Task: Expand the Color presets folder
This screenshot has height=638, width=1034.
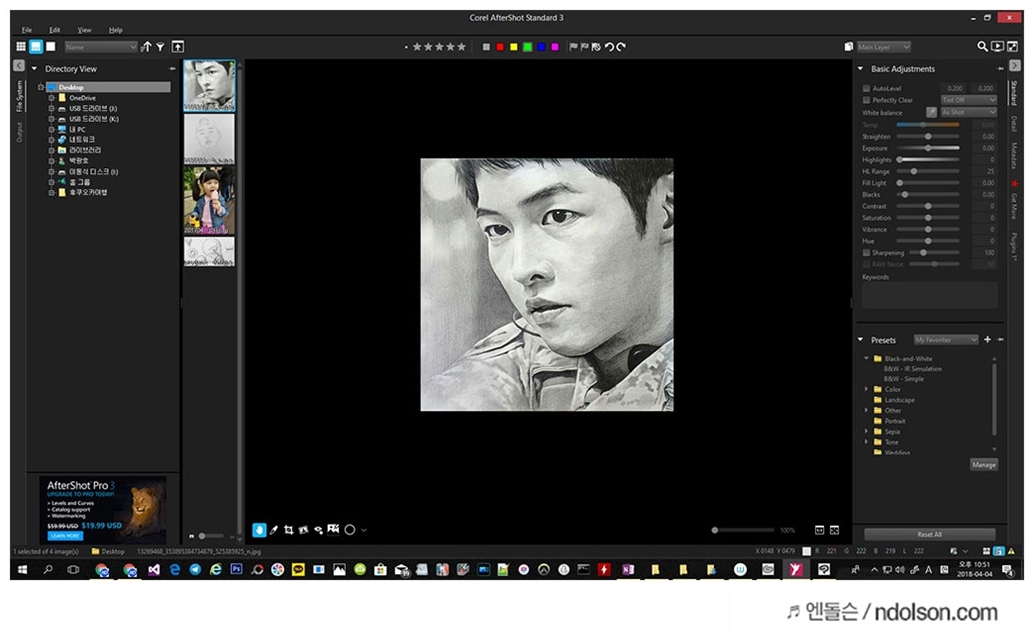Action: coord(867,389)
